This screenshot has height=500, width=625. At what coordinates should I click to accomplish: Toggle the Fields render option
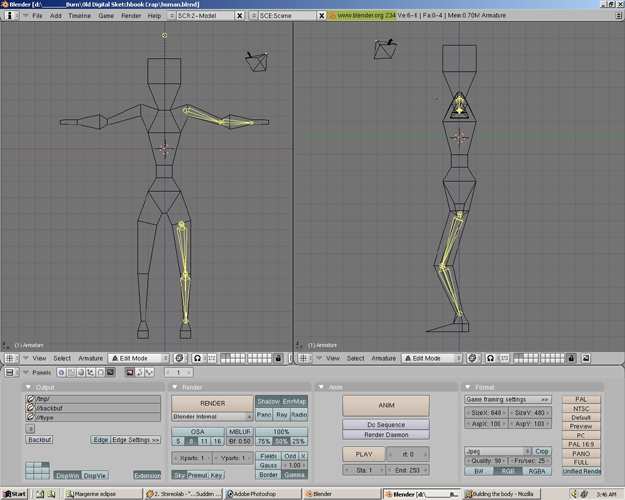click(x=269, y=456)
